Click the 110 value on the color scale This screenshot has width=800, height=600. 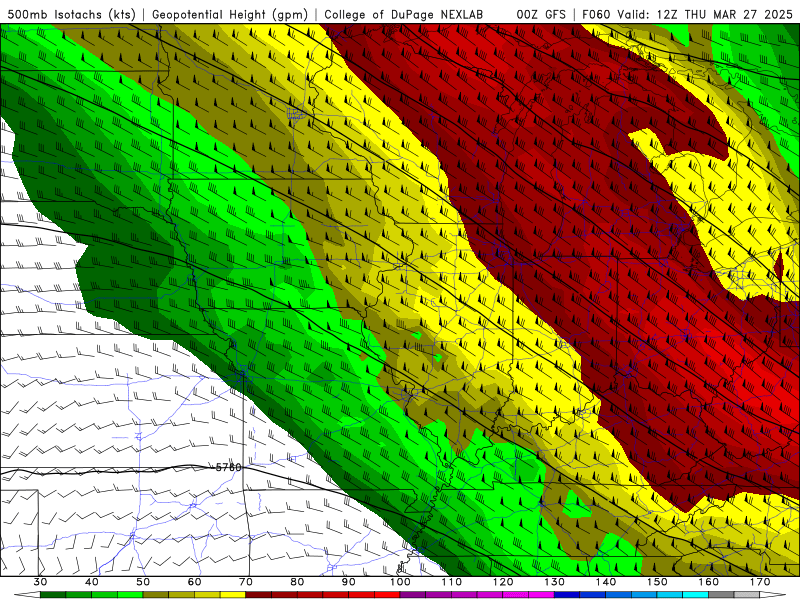(x=452, y=582)
